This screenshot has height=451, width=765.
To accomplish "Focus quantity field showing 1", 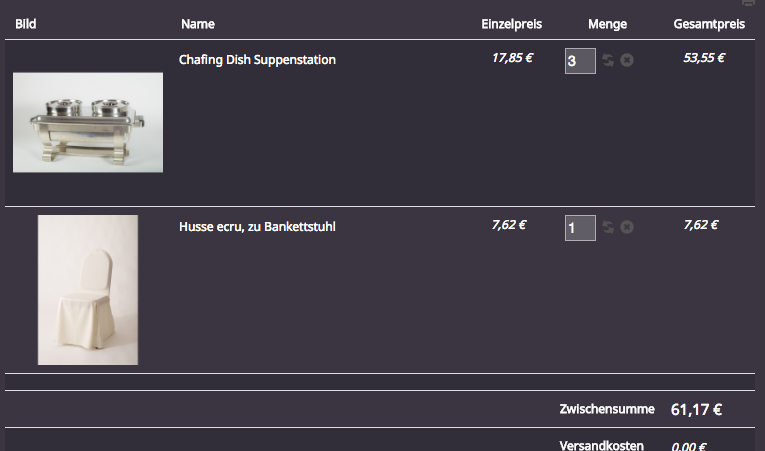I will (x=579, y=228).
